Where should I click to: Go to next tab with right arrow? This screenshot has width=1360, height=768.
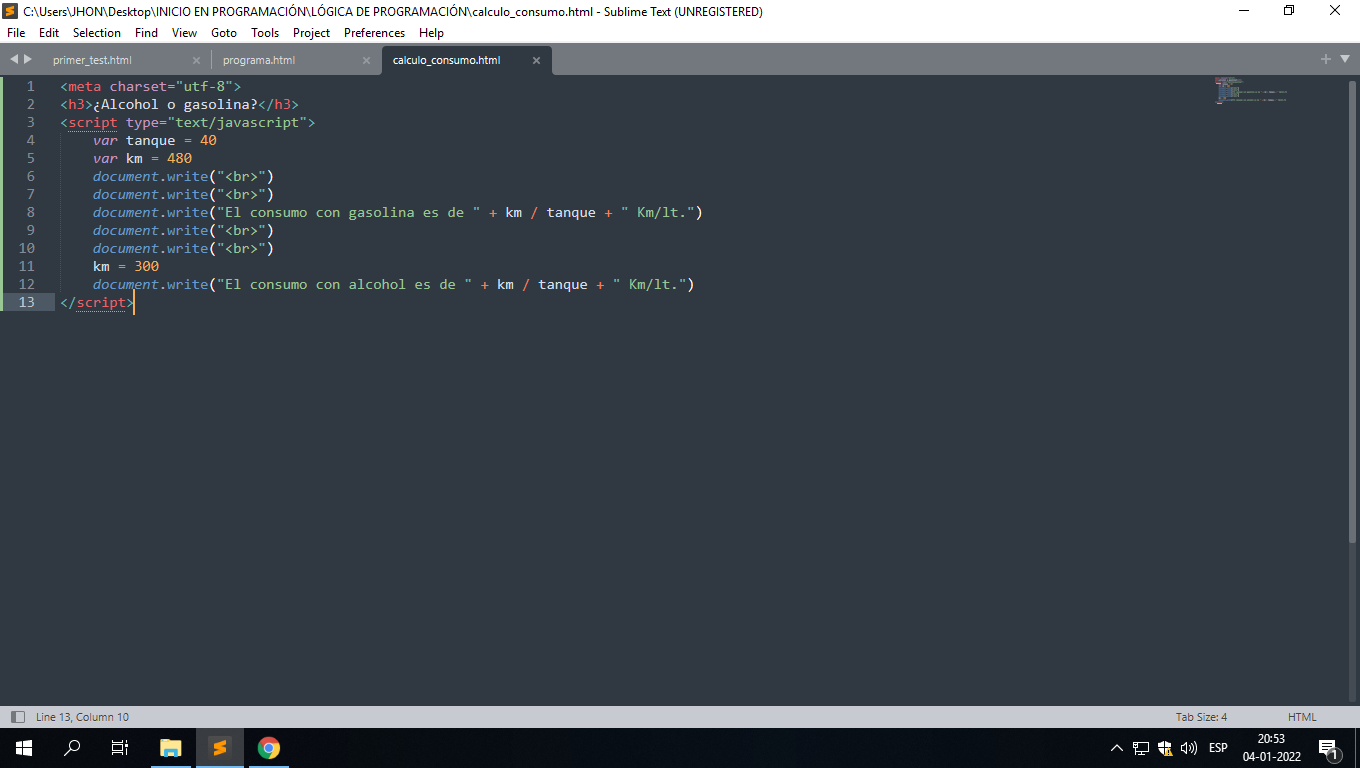click(x=28, y=59)
